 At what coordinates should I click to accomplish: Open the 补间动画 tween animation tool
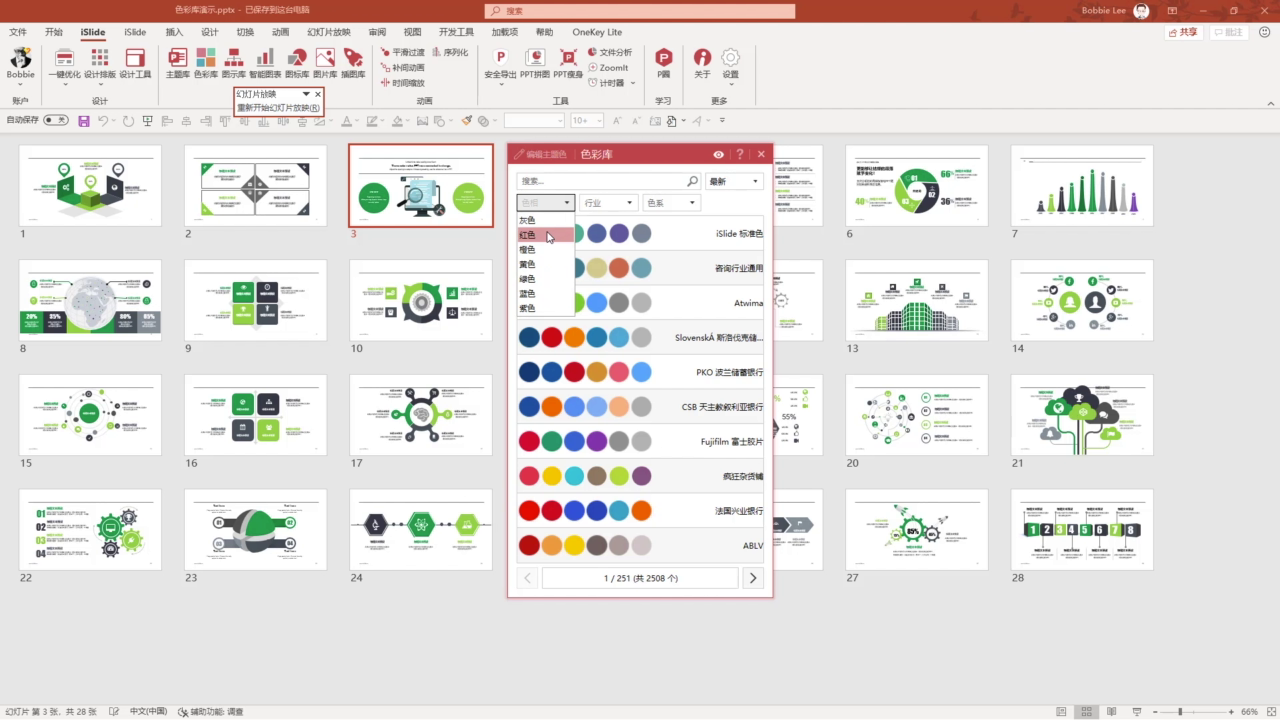(402, 68)
